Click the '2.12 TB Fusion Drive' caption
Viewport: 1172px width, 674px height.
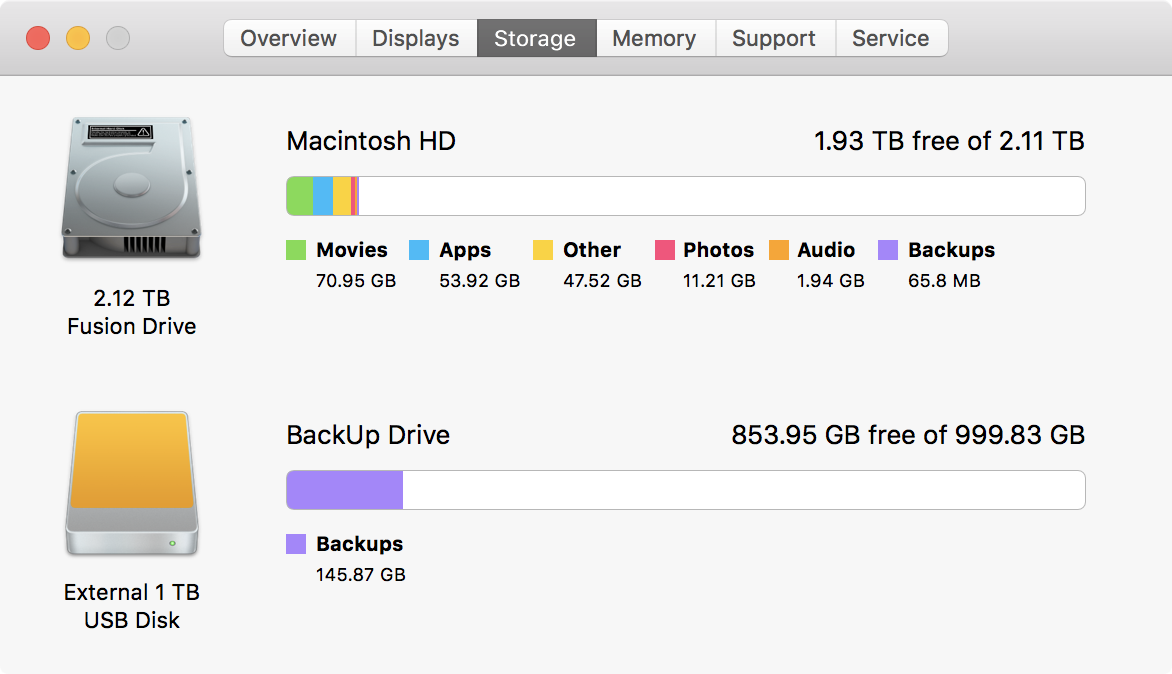[132, 312]
